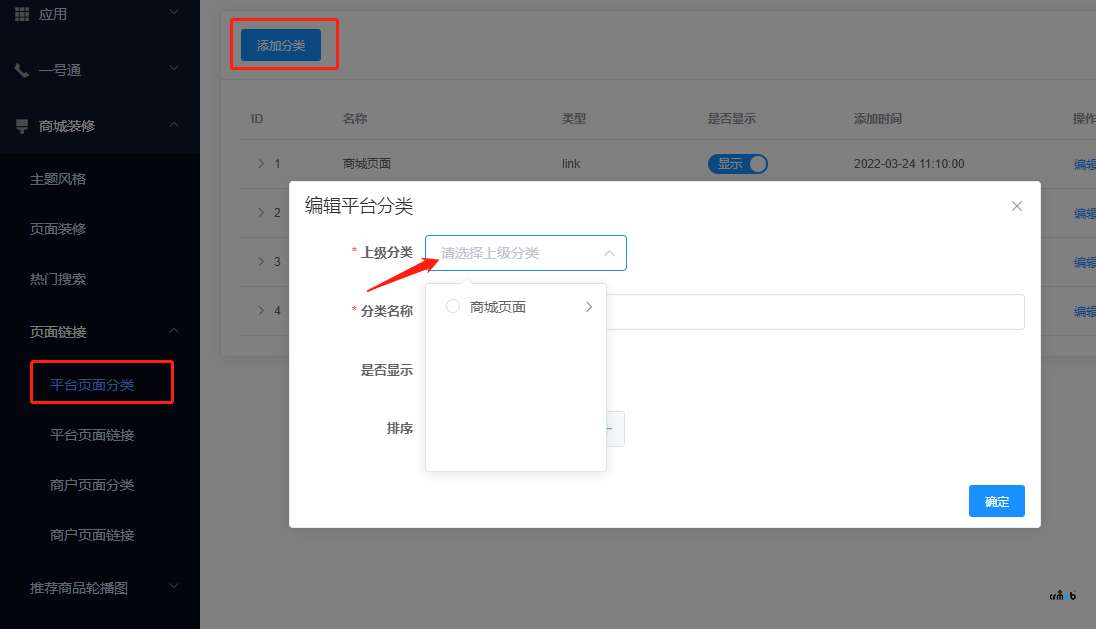Click the 添加时间 column header
Image resolution: width=1096 pixels, height=629 pixels.
878,119
